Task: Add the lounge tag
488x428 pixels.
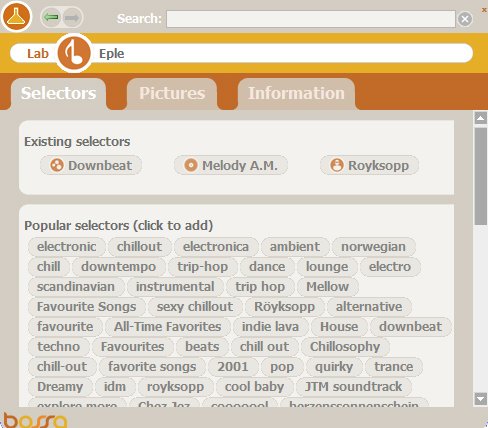Action: (x=327, y=267)
